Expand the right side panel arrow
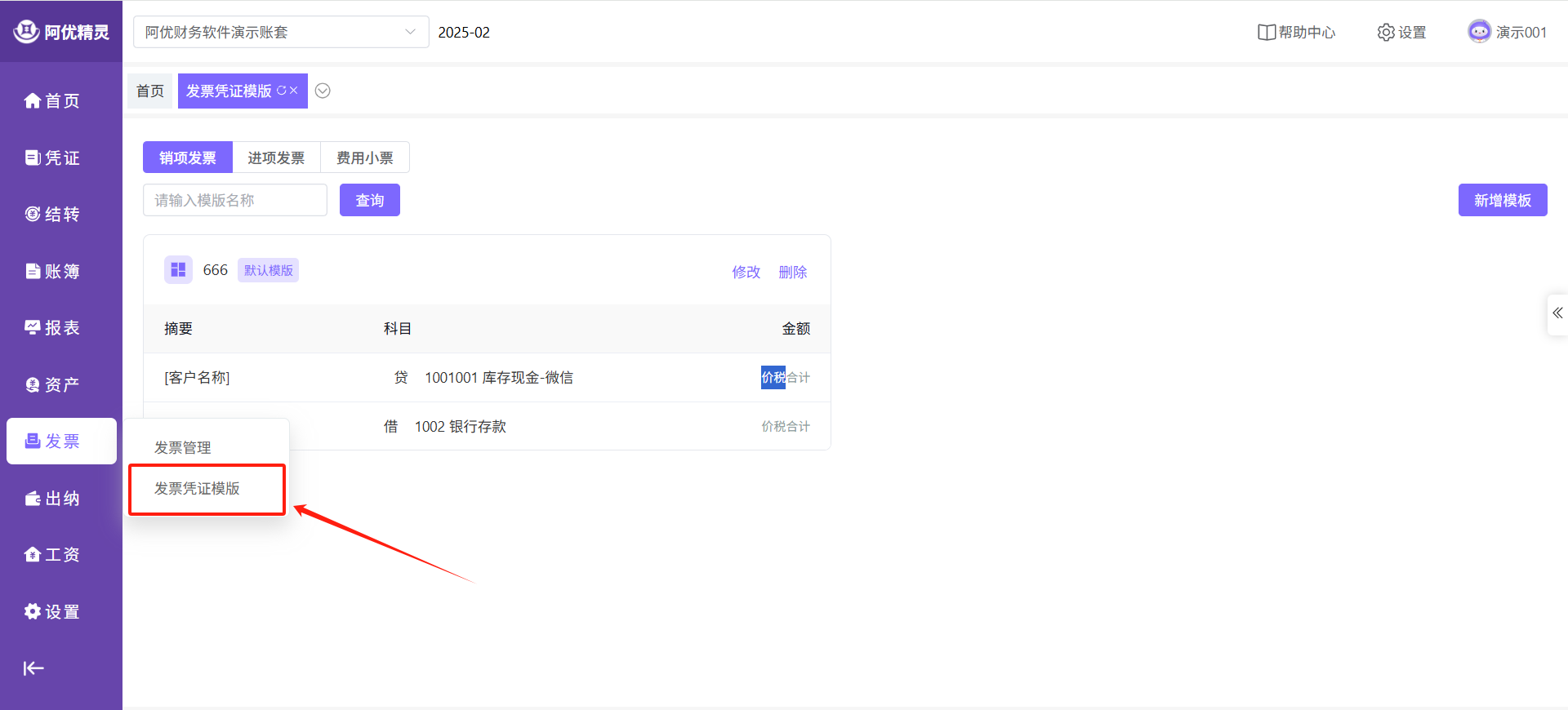1568x710 pixels. coord(1557,313)
